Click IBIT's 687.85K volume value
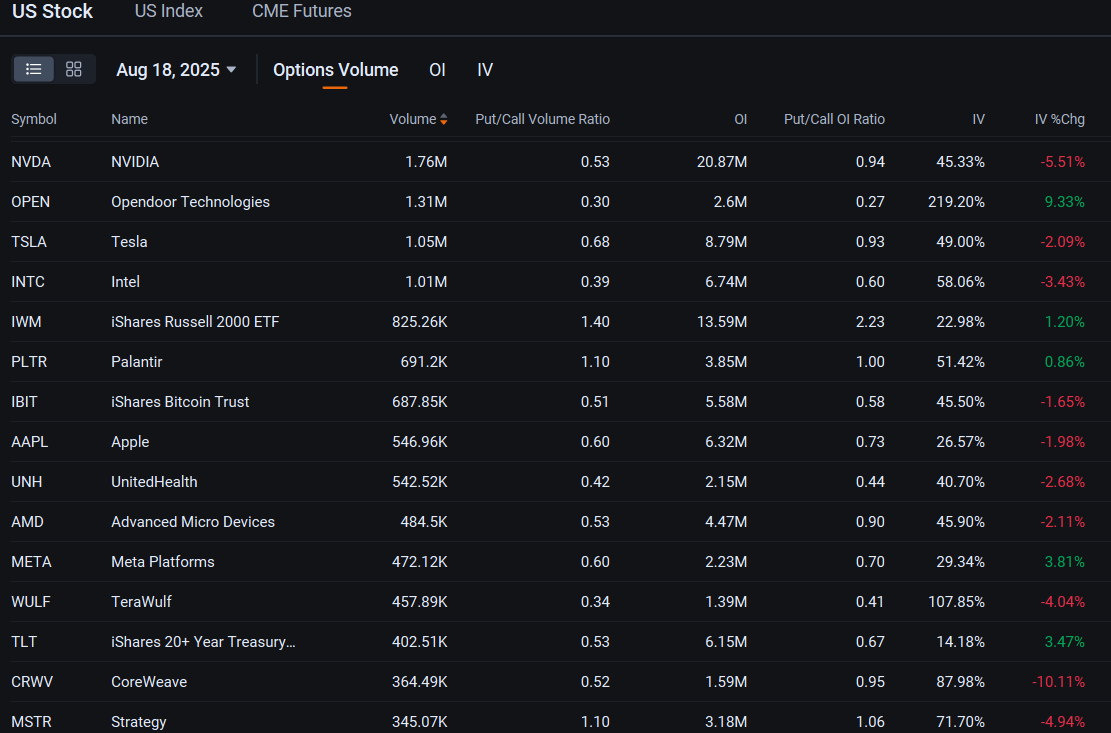Screen dimensions: 1111x733 [419, 402]
